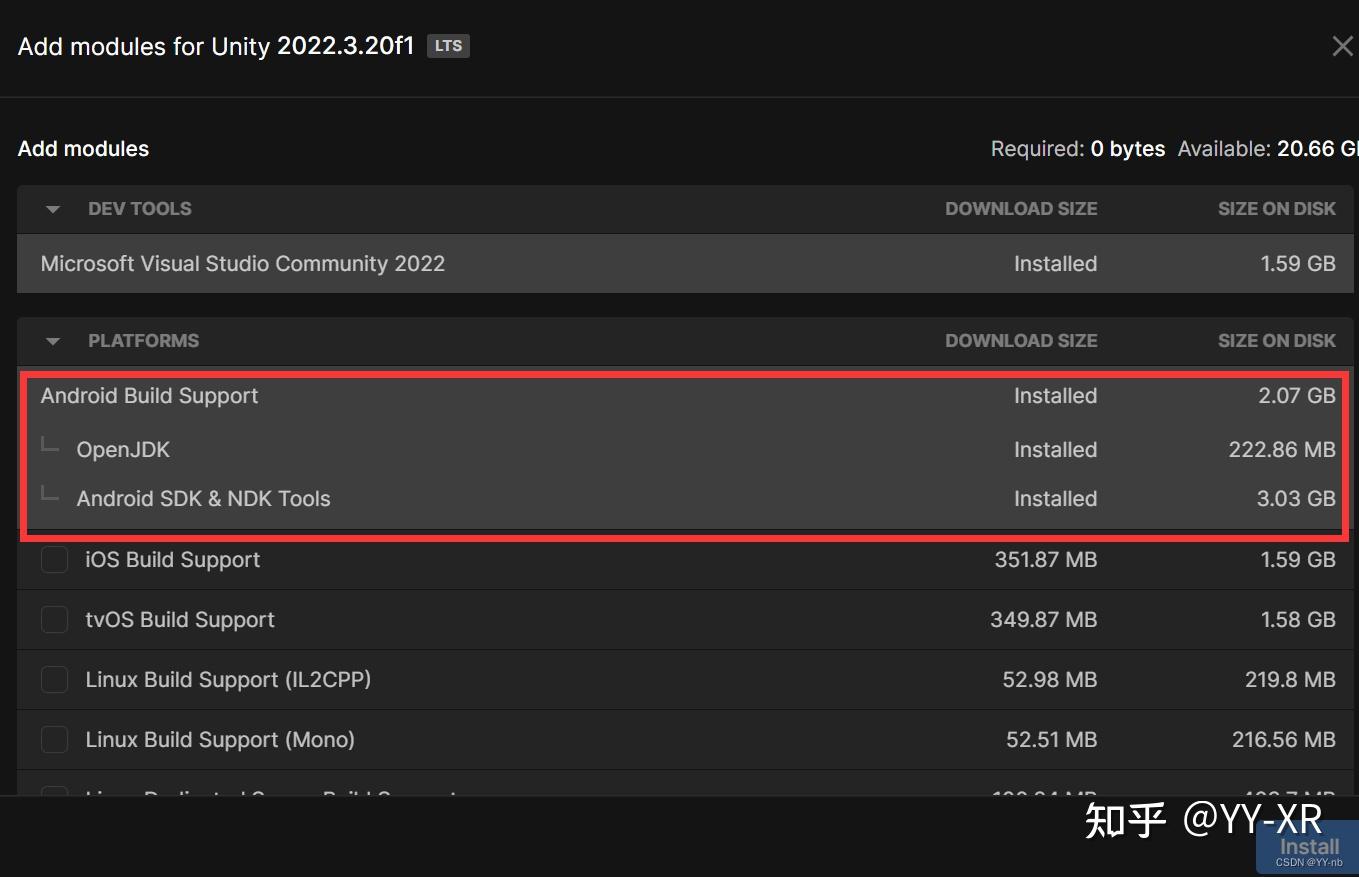Viewport: 1359px width, 877px height.
Task: Click the SIZE ON DISK column header
Action: click(x=1277, y=209)
